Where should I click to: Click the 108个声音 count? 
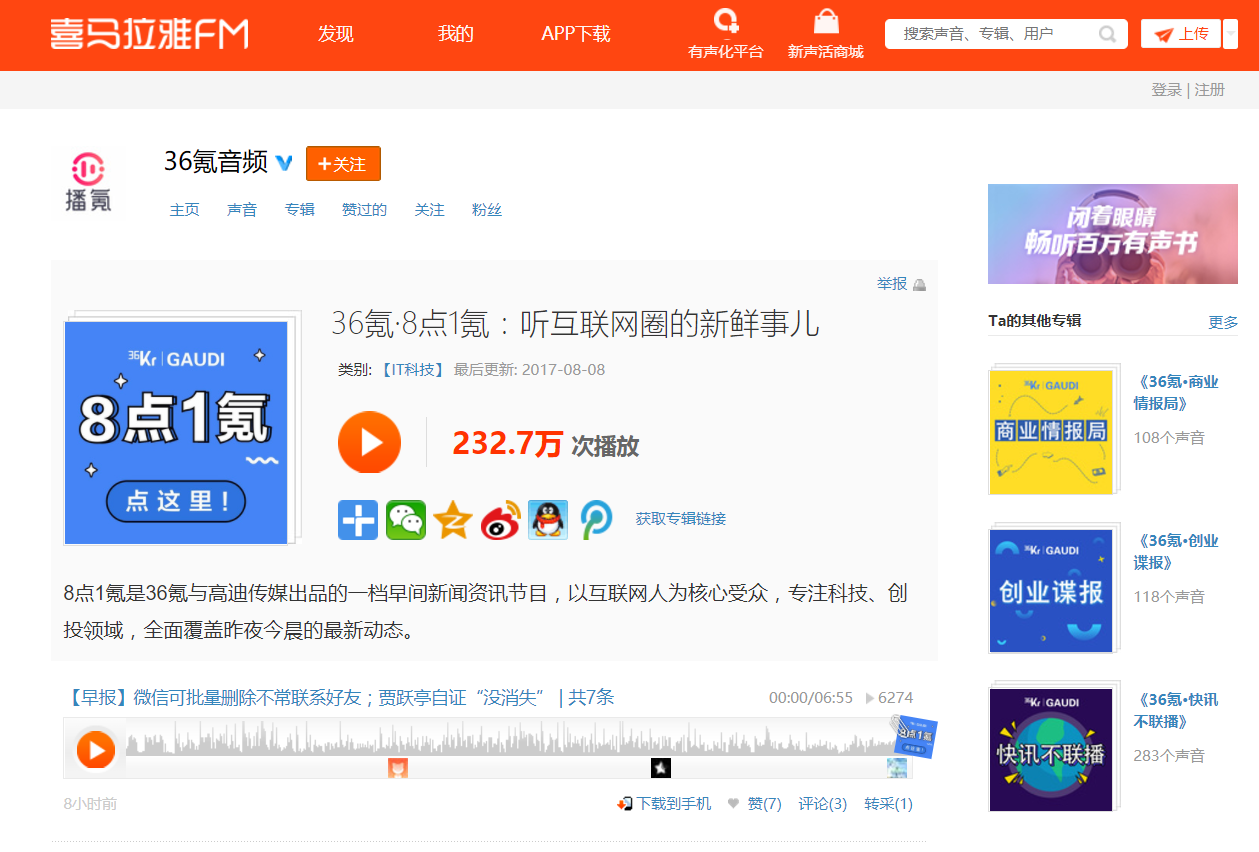1169,438
